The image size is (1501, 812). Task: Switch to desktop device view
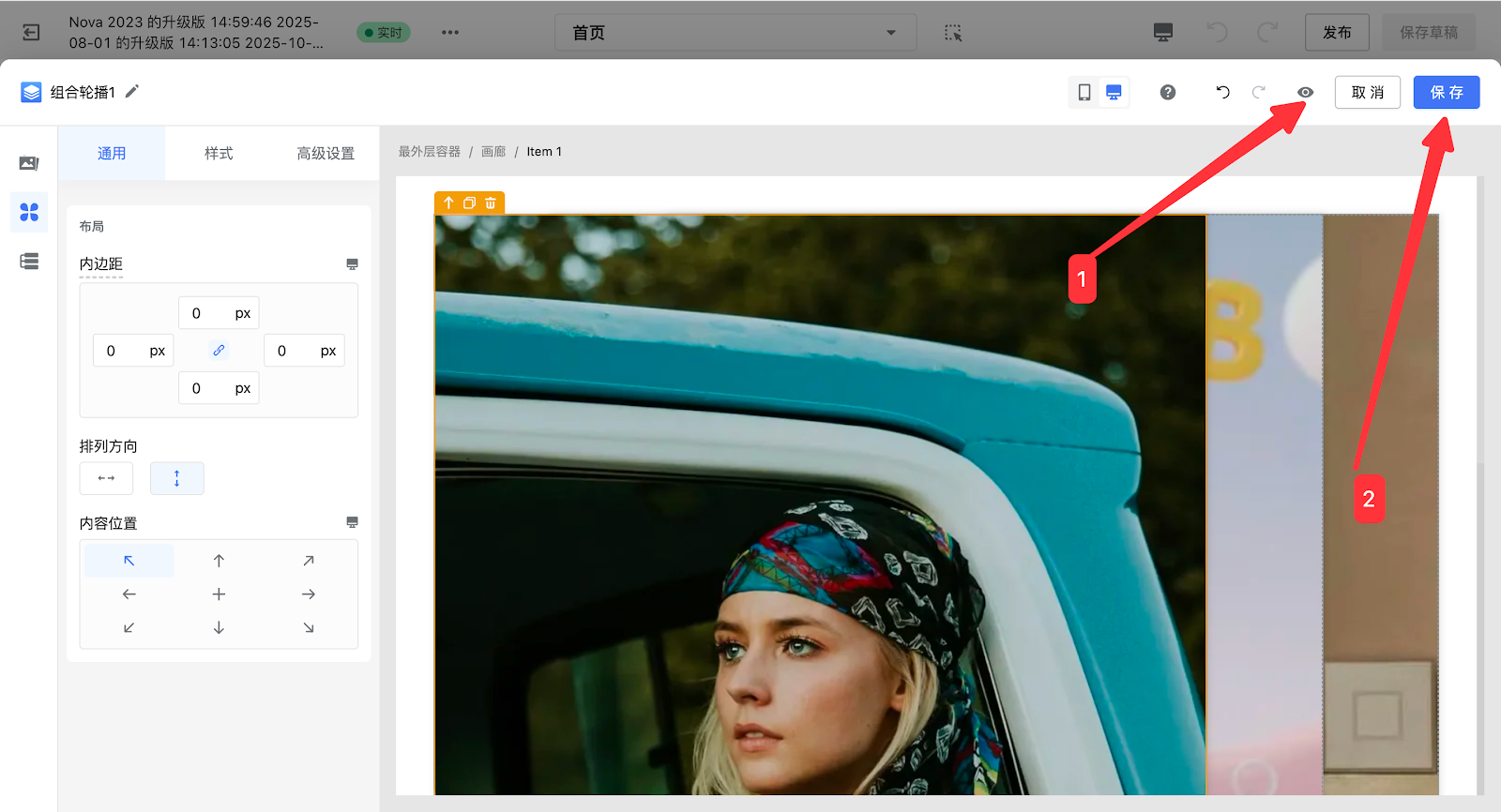tap(1114, 92)
